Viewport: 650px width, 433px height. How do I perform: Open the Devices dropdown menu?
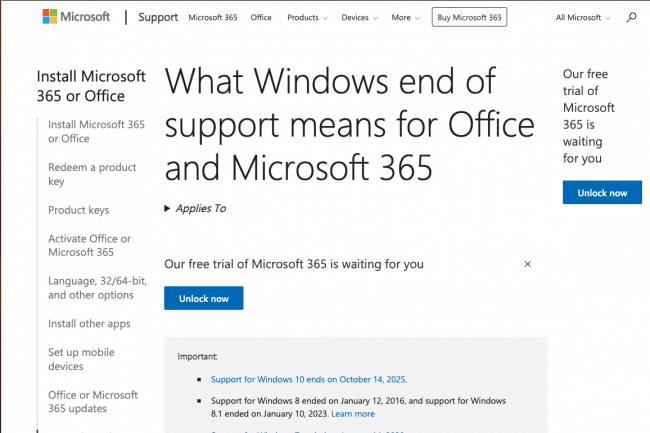point(359,17)
